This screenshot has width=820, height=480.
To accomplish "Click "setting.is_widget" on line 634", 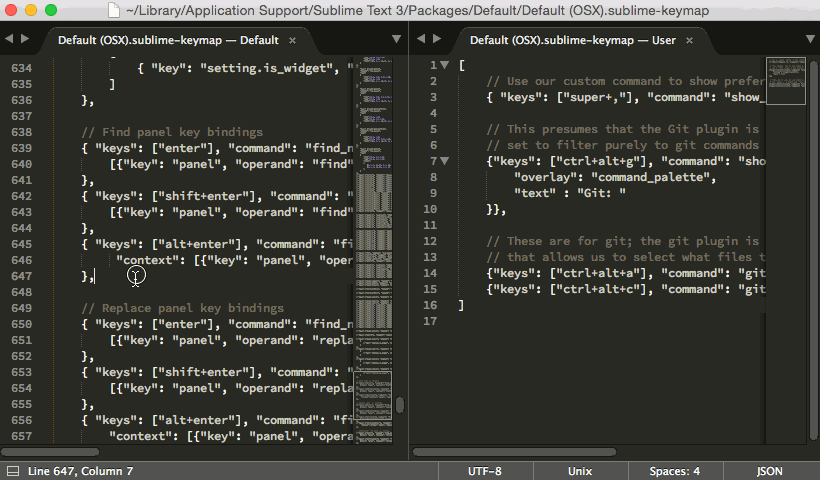I will coord(266,68).
